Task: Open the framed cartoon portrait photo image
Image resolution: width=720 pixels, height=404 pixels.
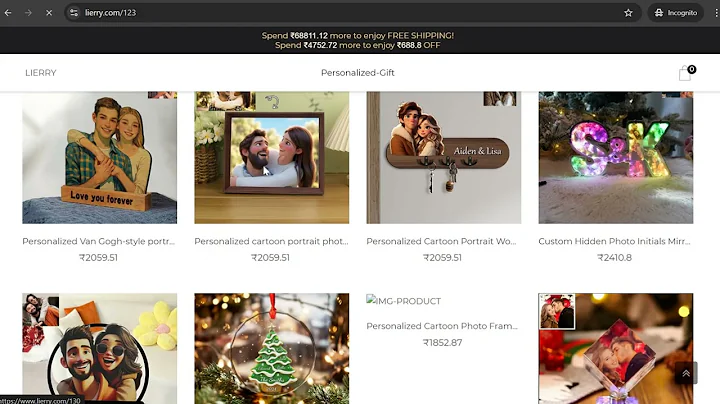Action: (x=272, y=157)
